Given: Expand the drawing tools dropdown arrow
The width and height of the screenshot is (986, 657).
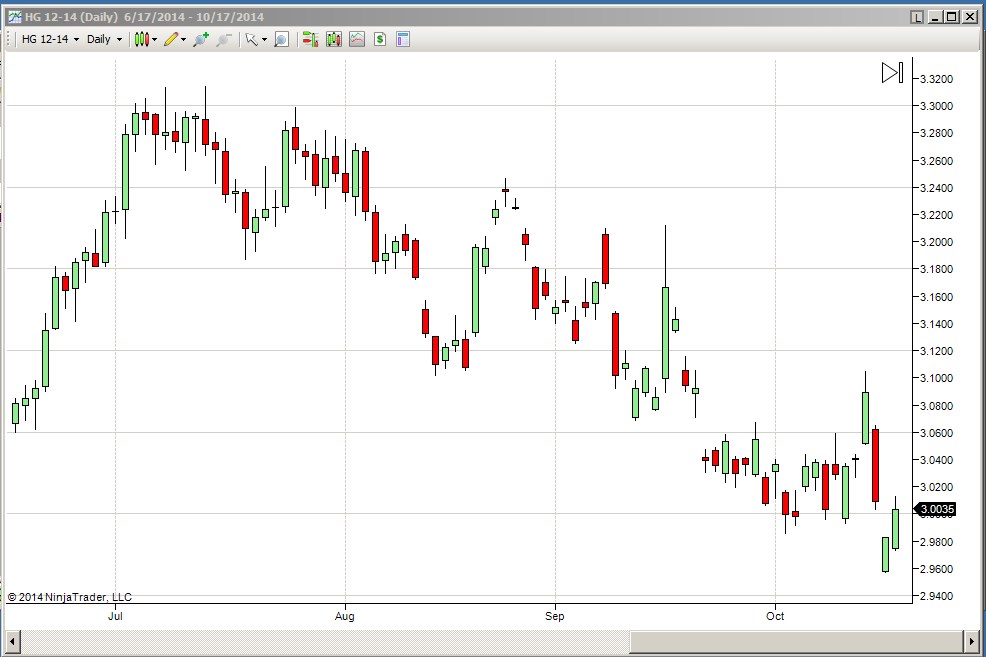Looking at the screenshot, I should click(x=184, y=40).
